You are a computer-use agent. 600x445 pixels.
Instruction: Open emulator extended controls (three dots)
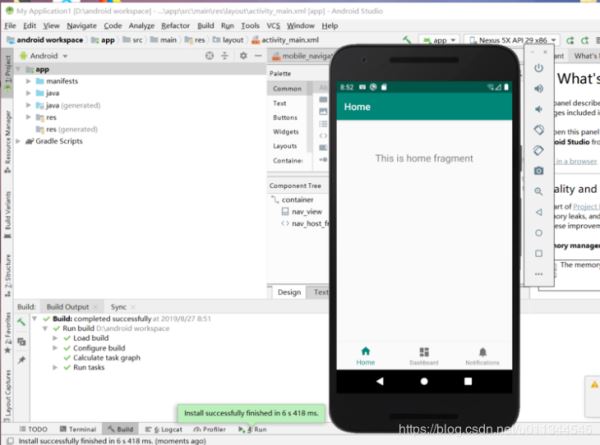pos(539,273)
